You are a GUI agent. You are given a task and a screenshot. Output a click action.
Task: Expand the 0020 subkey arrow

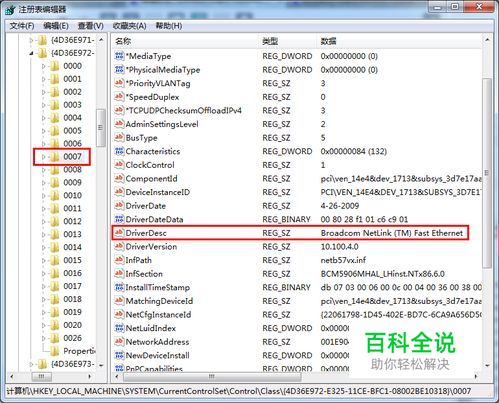[44, 325]
